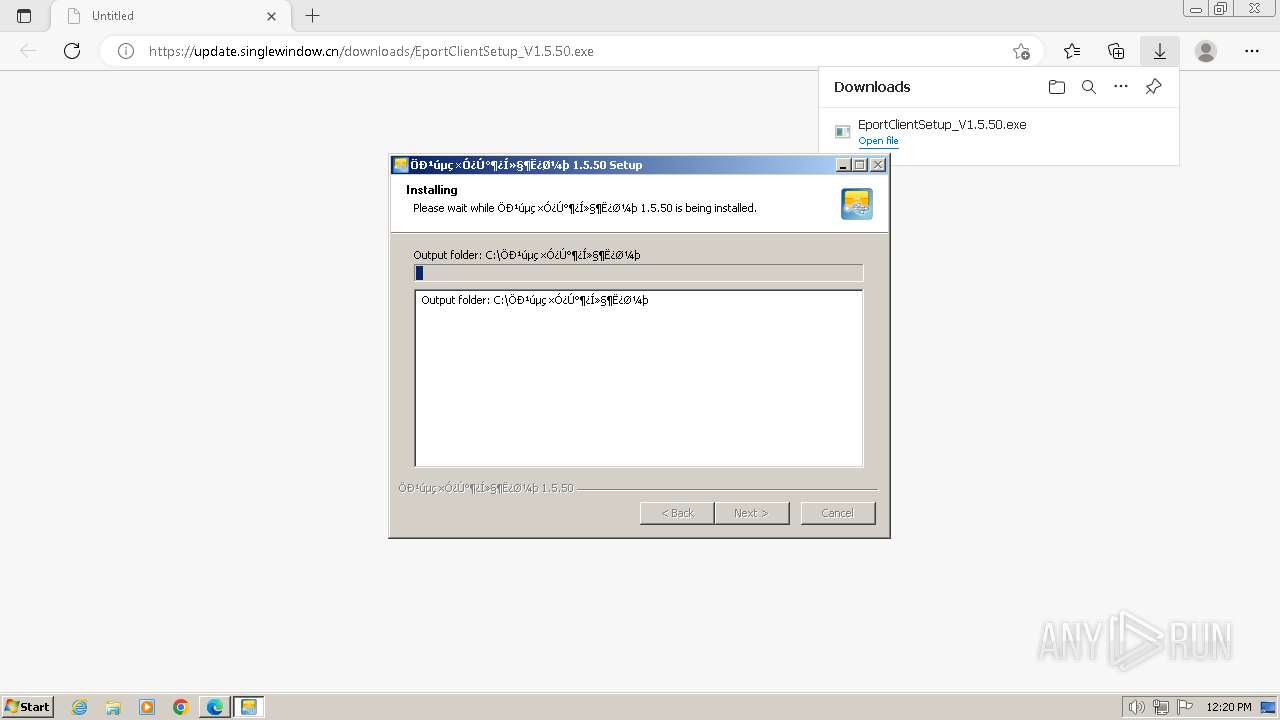The image size is (1280, 720).
Task: Click the installation progress bar
Action: pos(638,273)
